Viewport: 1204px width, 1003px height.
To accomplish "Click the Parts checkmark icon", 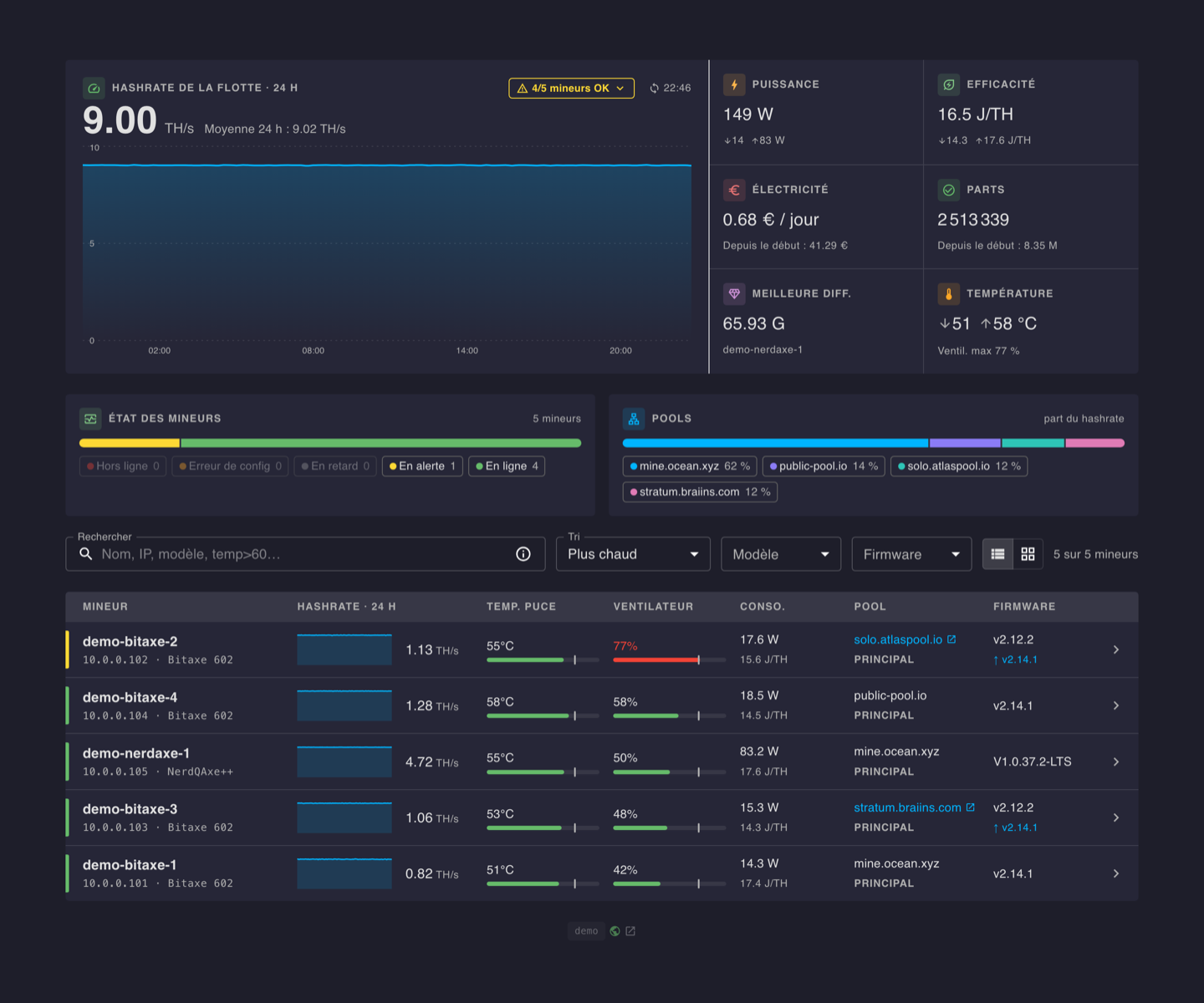I will (948, 190).
